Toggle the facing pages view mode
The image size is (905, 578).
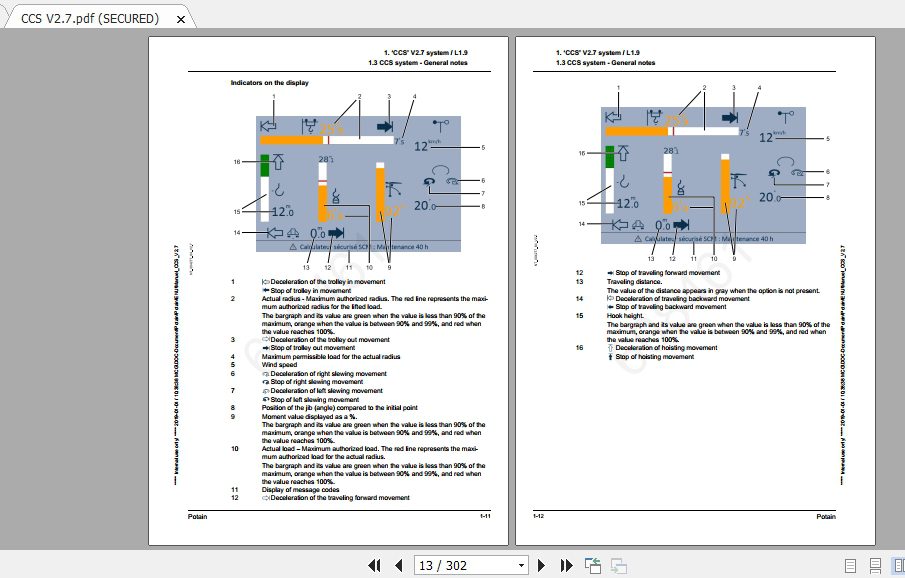pyautogui.click(x=899, y=565)
